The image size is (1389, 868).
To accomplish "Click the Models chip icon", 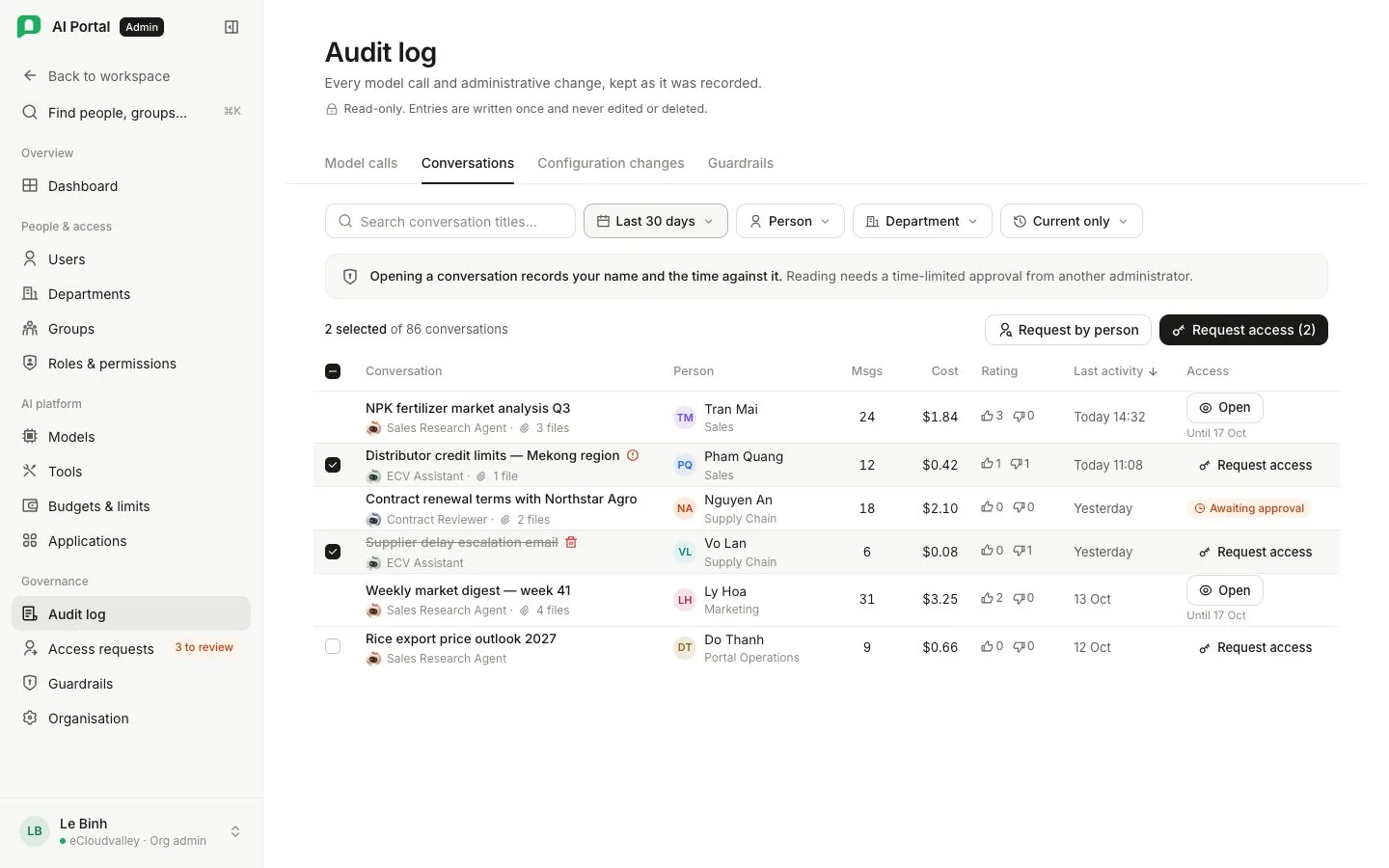I will [30, 437].
